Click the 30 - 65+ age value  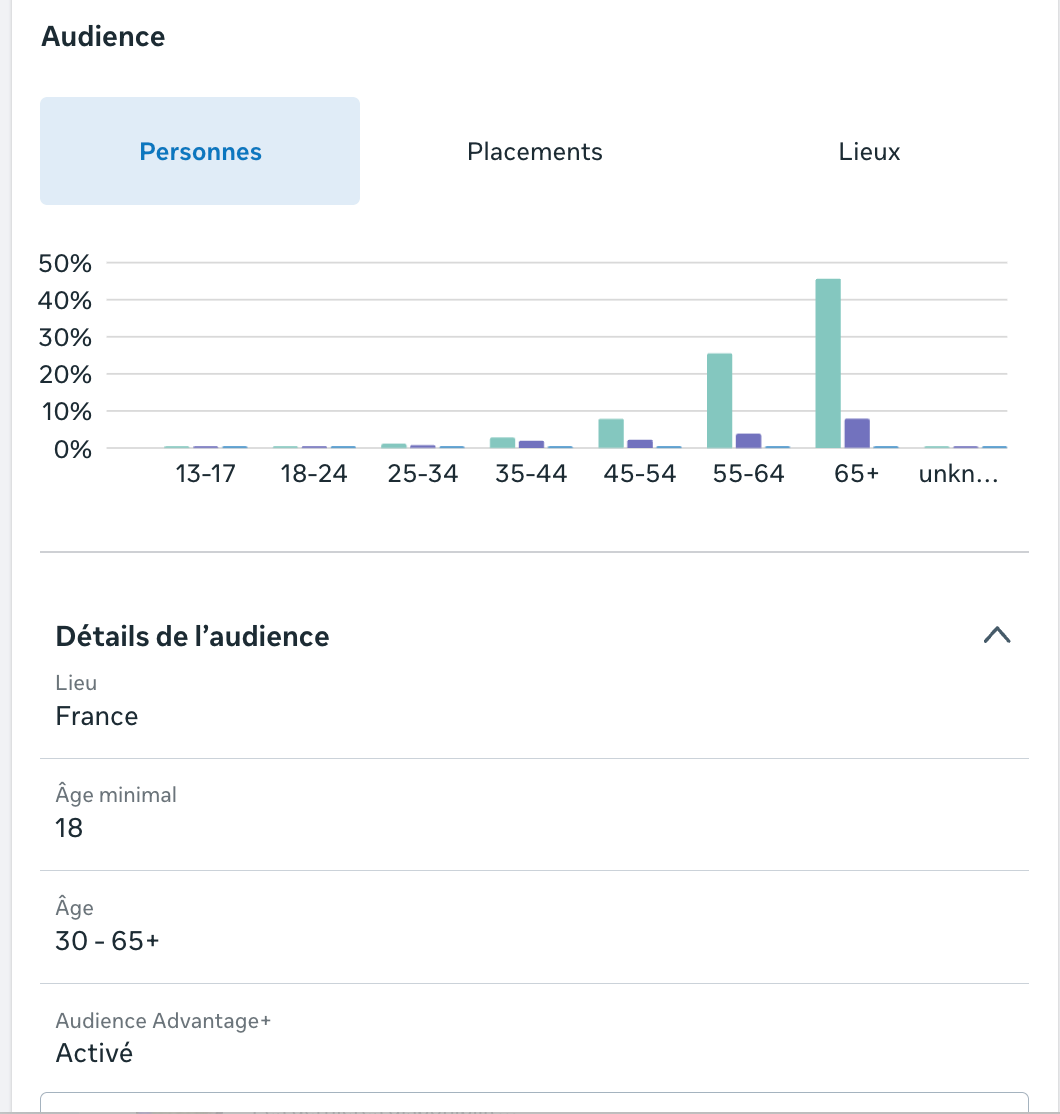coord(107,941)
